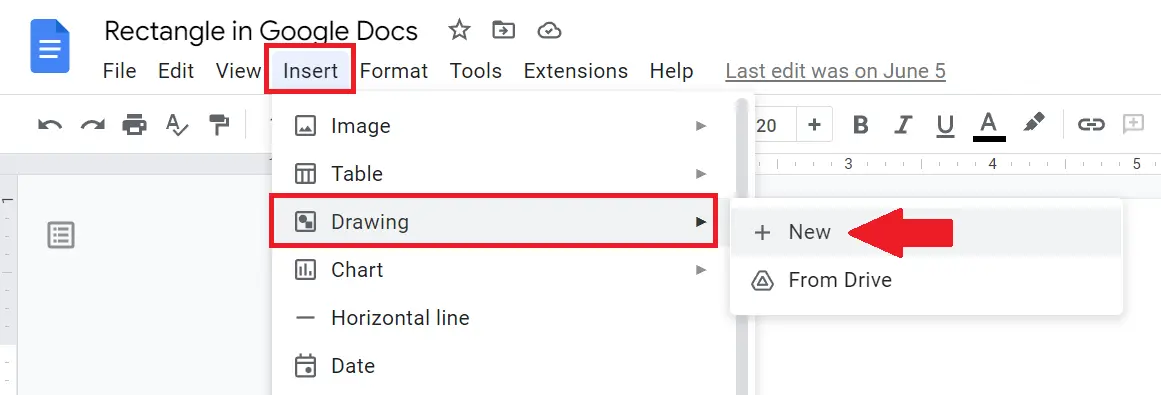1161x395 pixels.
Task: Run spelling and grammar check icon
Action: click(177, 125)
